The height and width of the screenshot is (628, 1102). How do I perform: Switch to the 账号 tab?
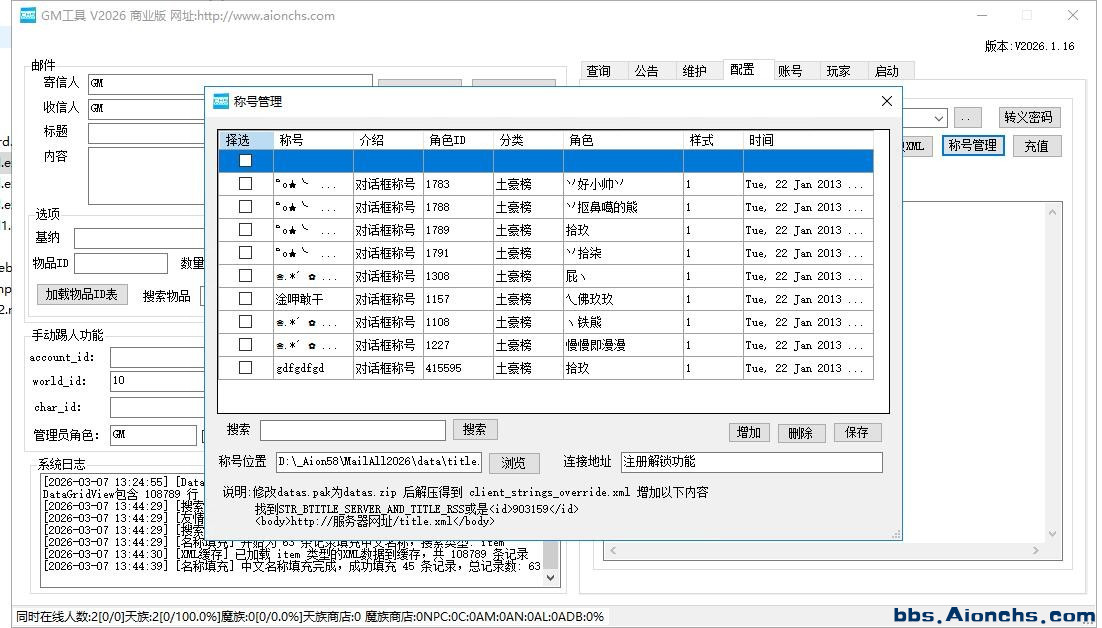click(x=790, y=71)
